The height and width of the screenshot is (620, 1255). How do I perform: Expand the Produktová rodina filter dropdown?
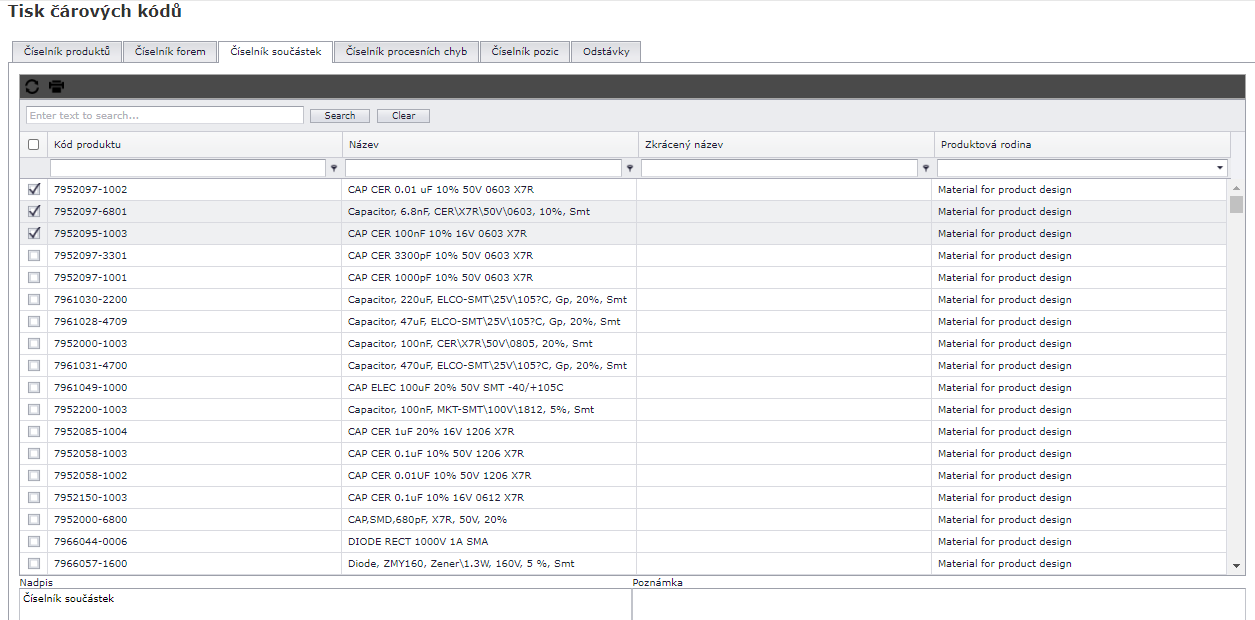coord(1220,168)
